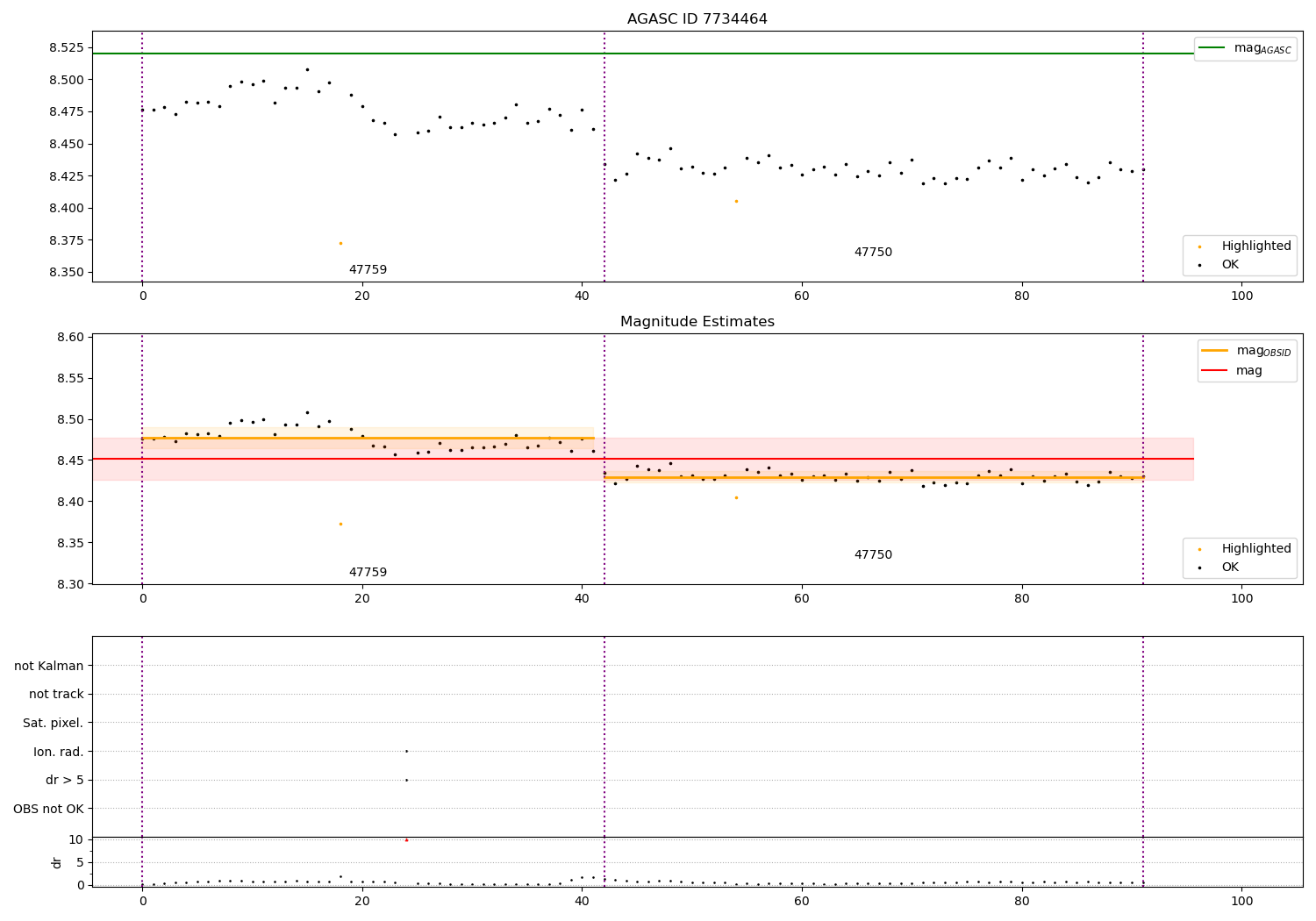Click the red triangle marker in the dr plot
The width and height of the screenshot is (1316, 921).
point(406,840)
